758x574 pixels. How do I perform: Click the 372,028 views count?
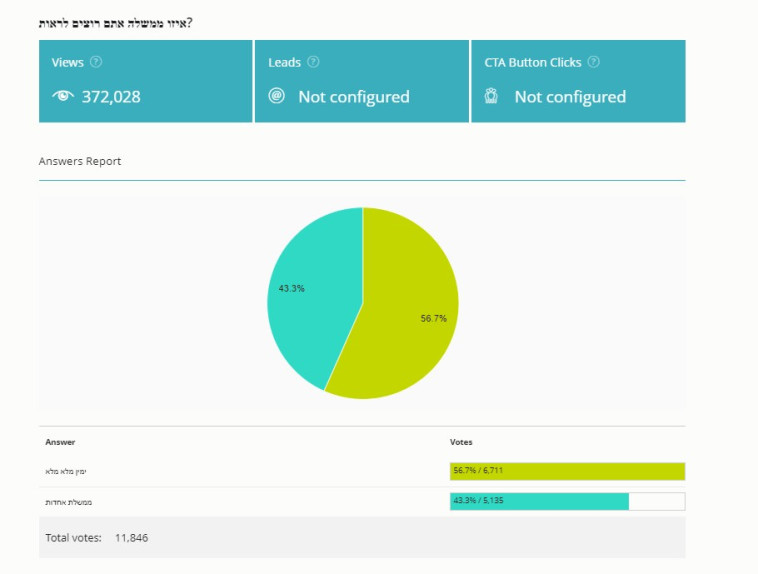(x=110, y=97)
